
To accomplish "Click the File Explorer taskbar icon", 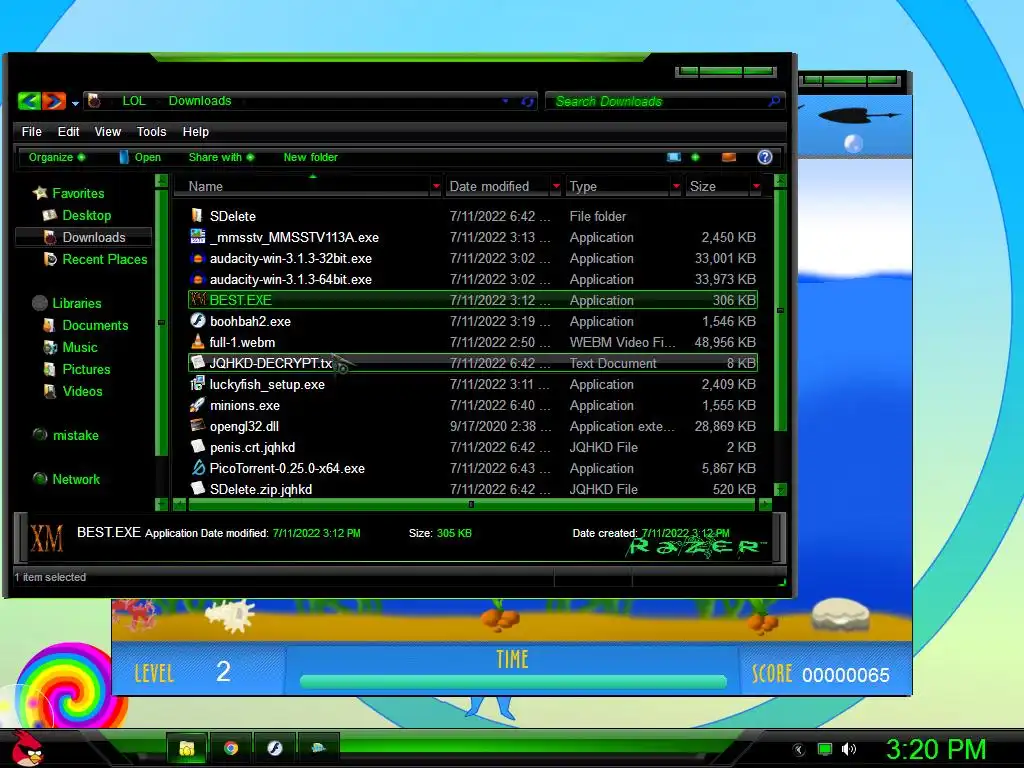I will click(187, 748).
